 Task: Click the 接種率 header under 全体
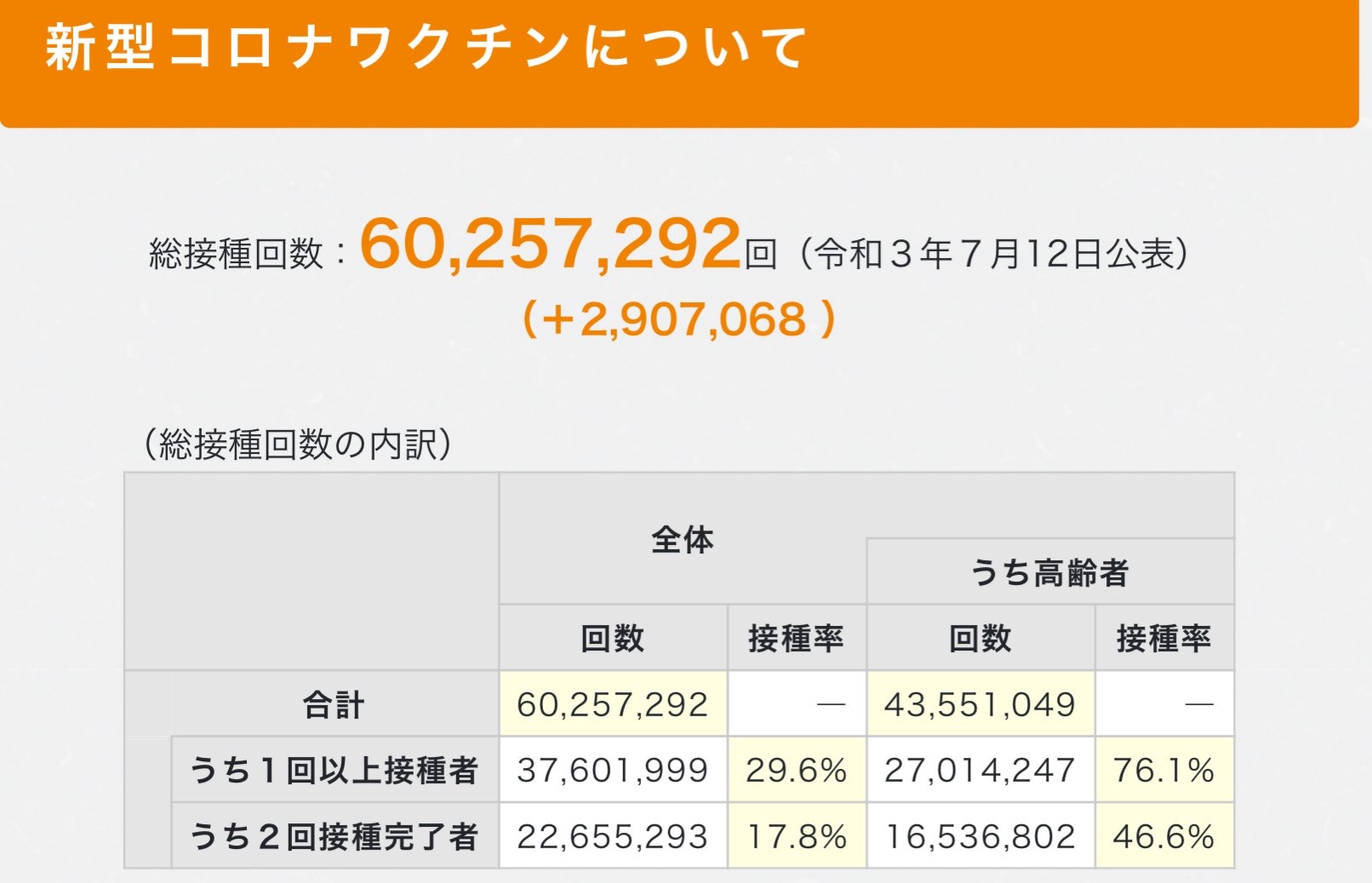coord(797,638)
